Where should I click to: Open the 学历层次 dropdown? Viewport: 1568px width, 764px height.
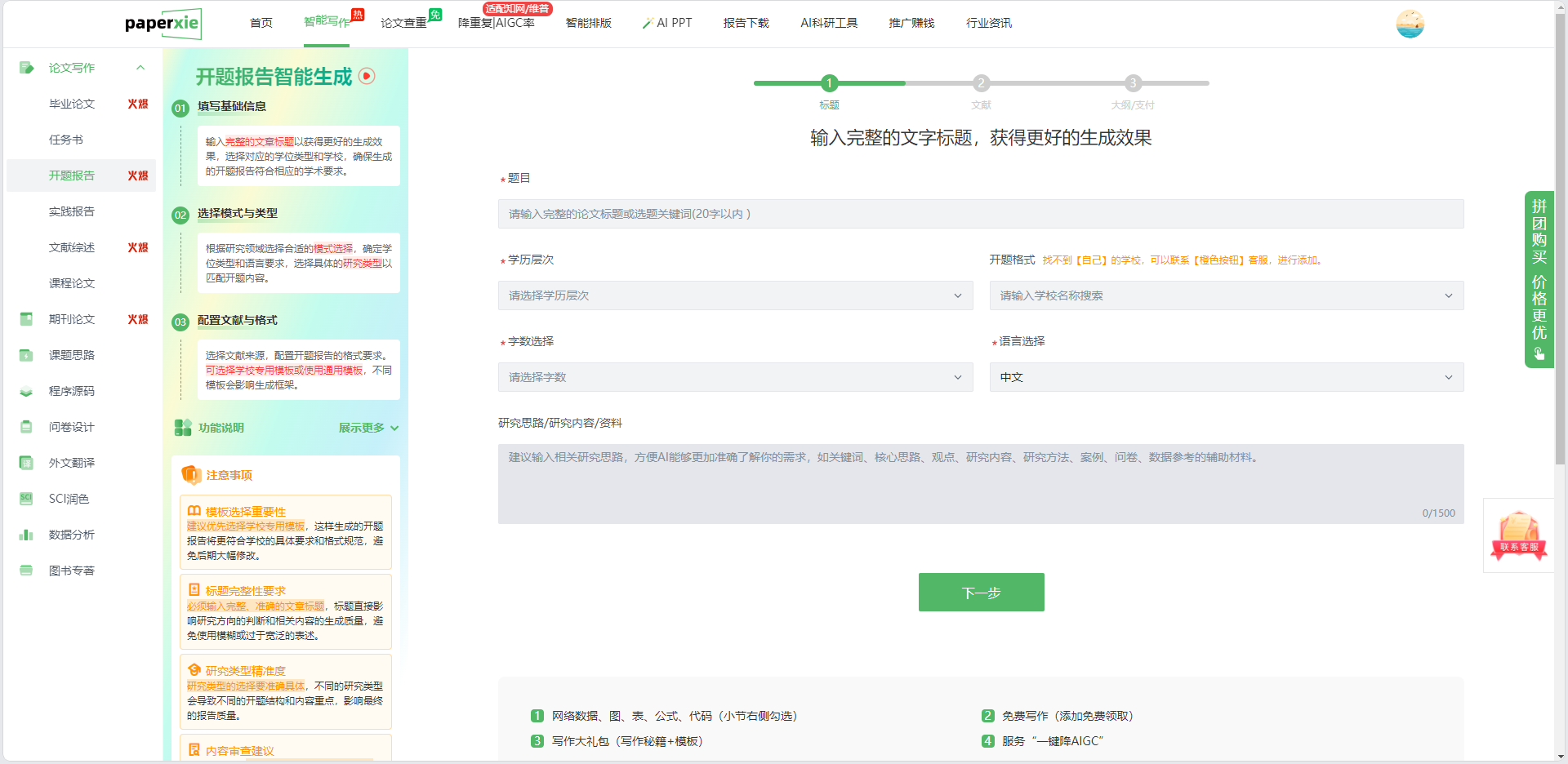[x=735, y=295]
